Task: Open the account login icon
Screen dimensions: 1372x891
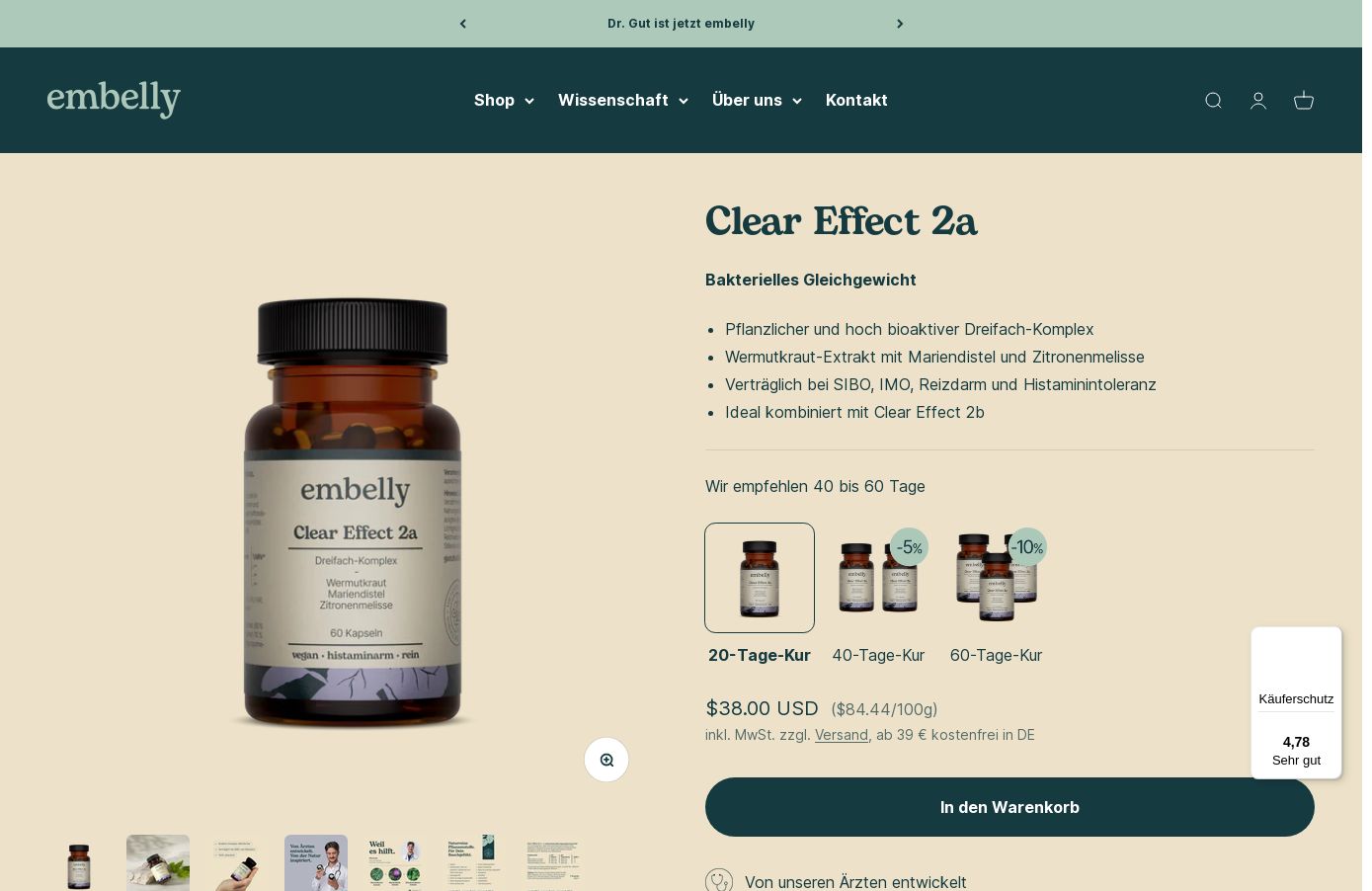Action: coord(1258,100)
